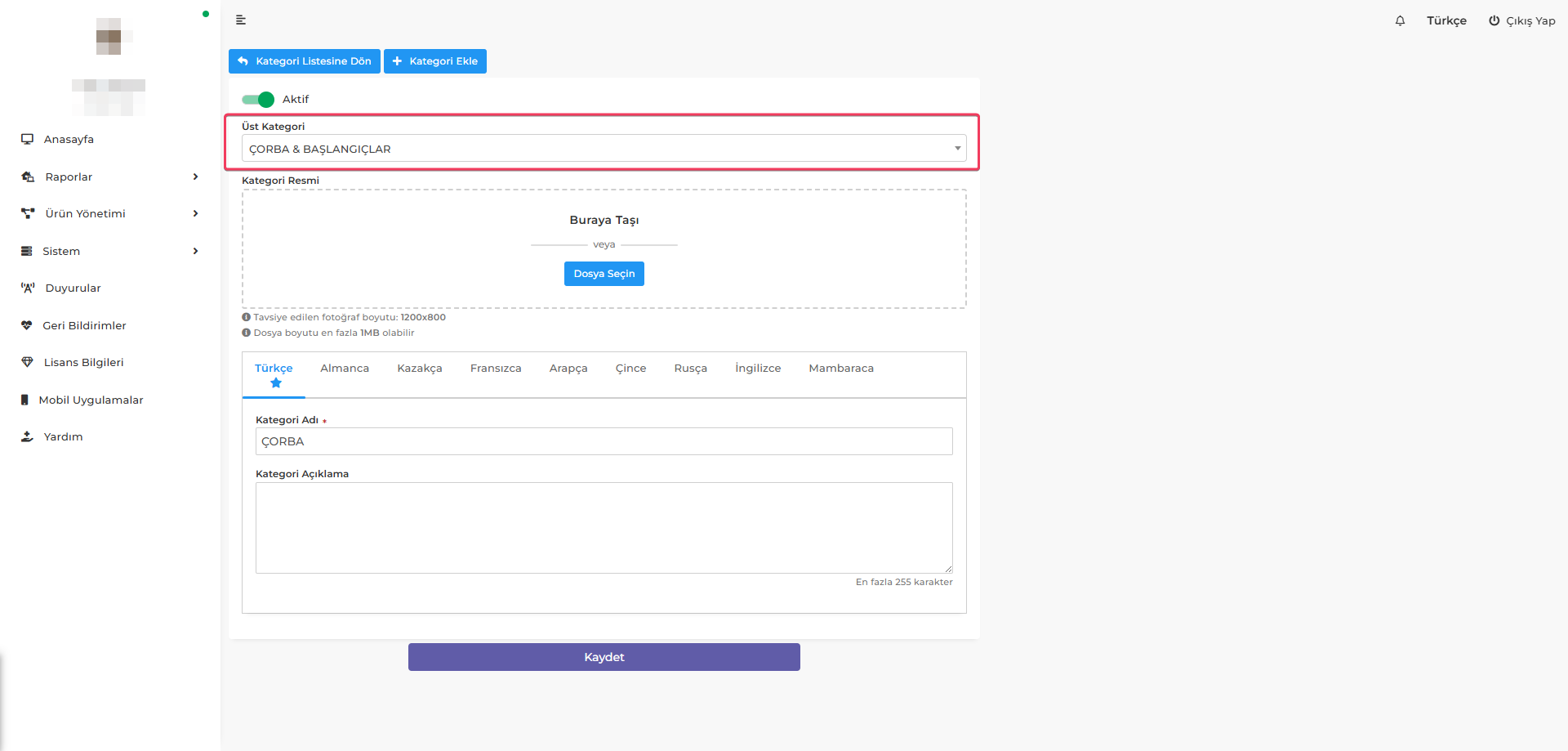1568x751 pixels.
Task: Click the power icon beside Çıkış Yap
Action: click(1494, 21)
